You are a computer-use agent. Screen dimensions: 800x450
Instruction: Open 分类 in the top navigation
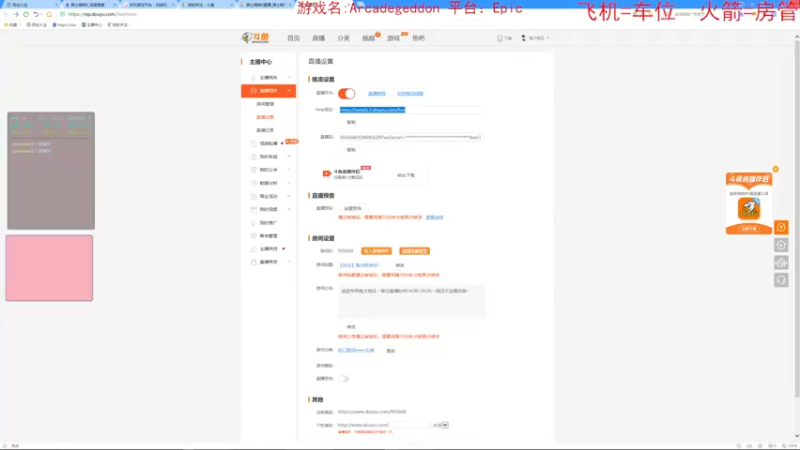pyautogui.click(x=343, y=38)
